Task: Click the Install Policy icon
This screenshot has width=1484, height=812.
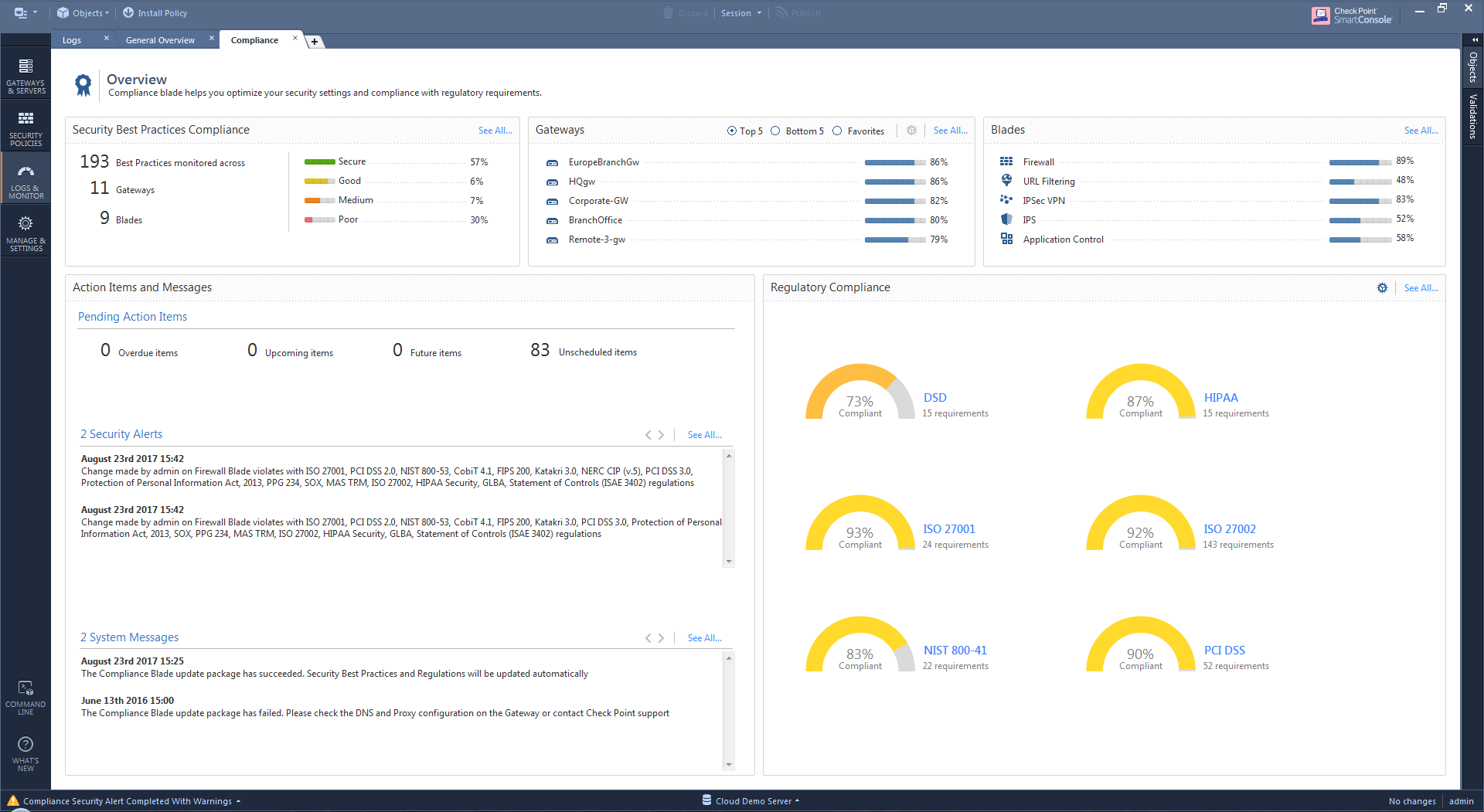Action: 128,12
